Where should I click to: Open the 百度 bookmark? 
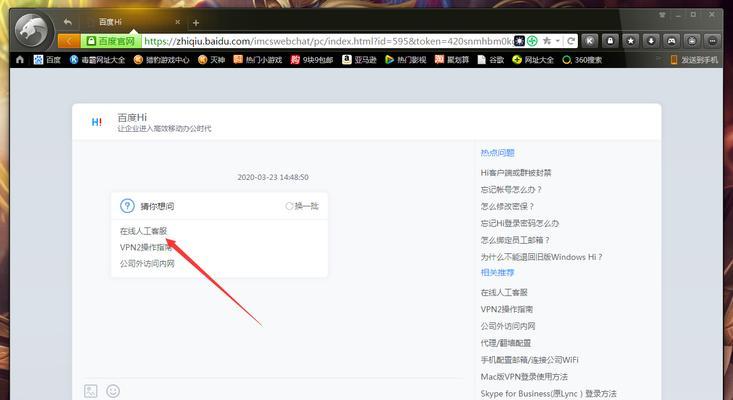coord(47,60)
